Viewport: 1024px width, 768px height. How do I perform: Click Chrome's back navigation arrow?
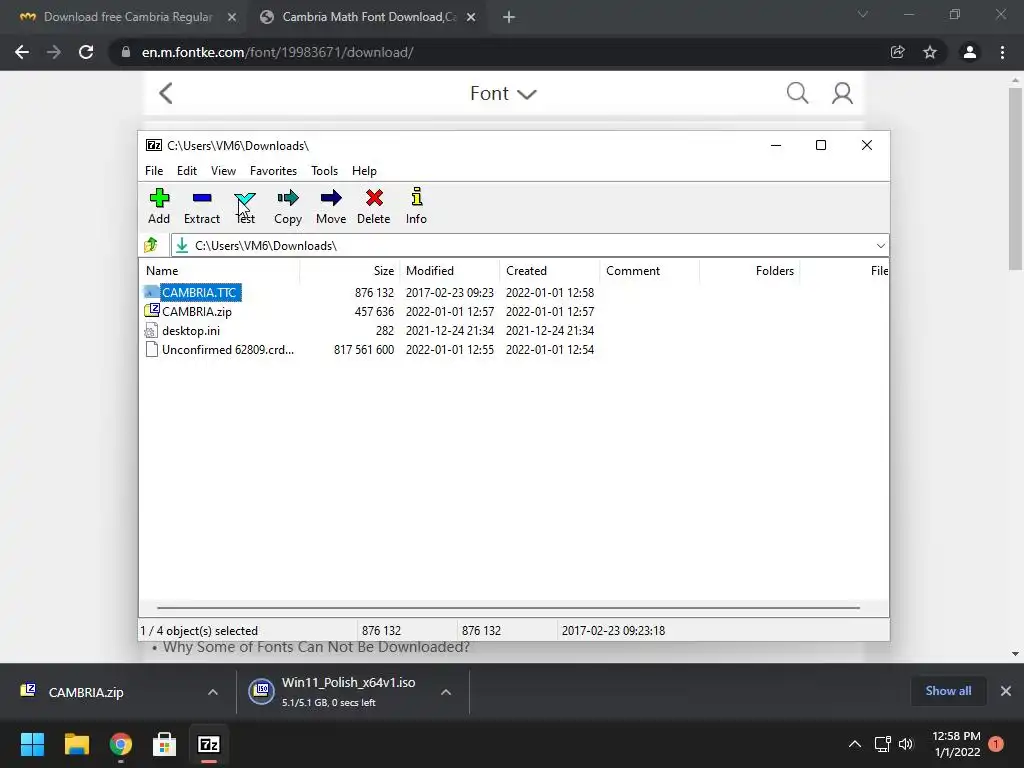point(22,52)
